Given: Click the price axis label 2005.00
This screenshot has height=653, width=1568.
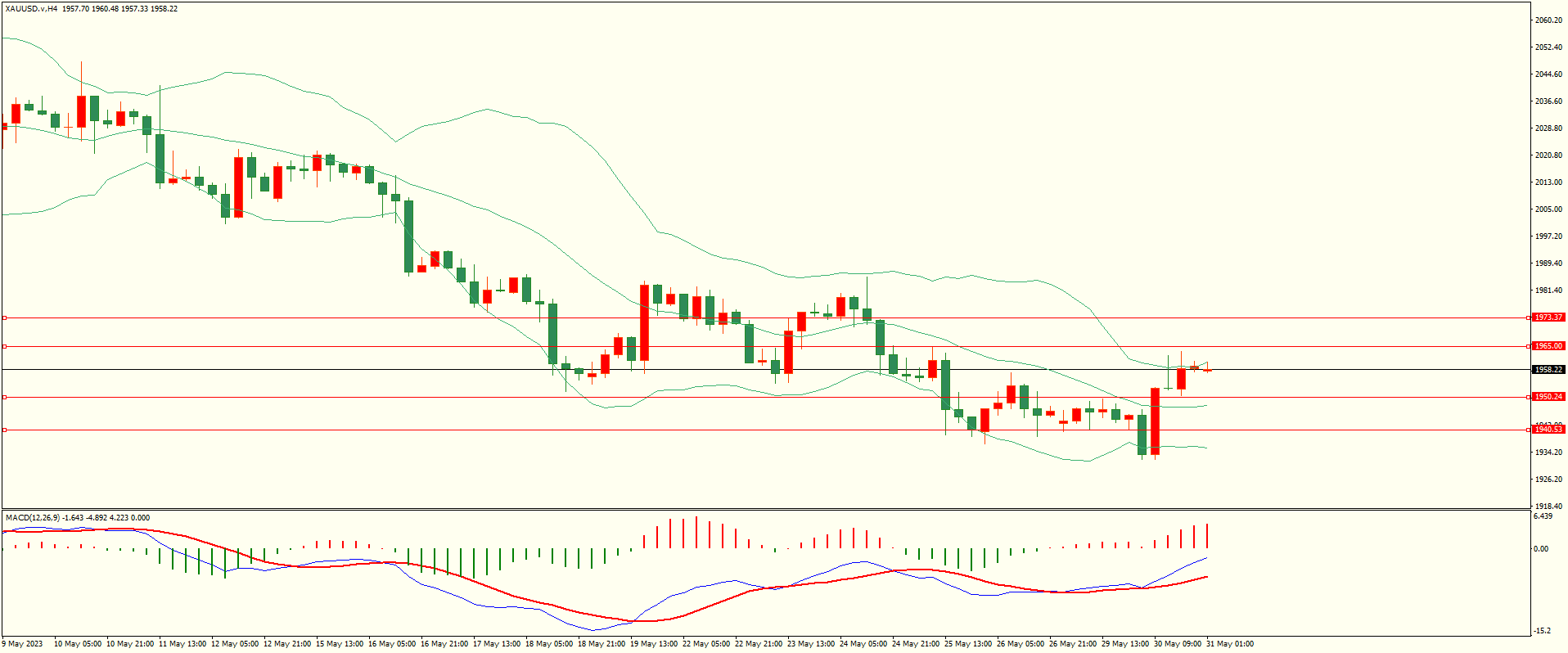Looking at the screenshot, I should (1548, 209).
